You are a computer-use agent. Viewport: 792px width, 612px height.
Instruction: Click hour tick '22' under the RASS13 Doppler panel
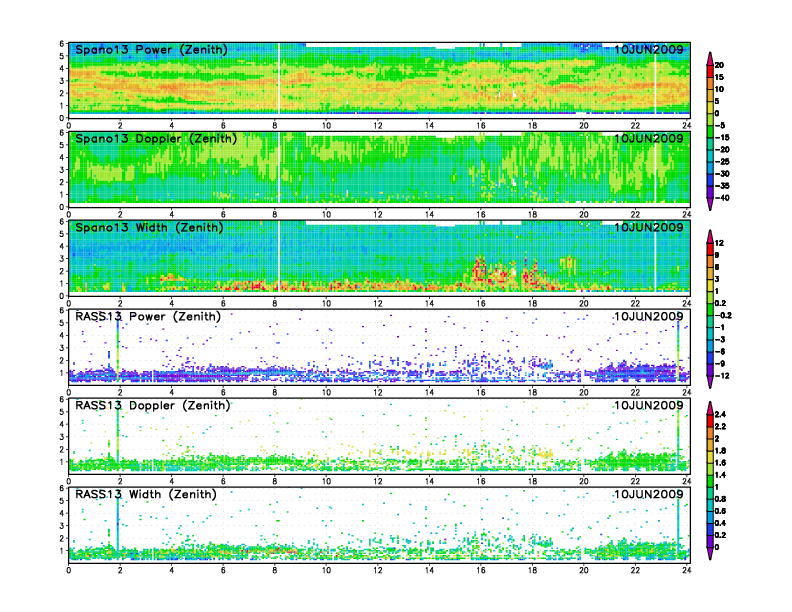pyautogui.click(x=635, y=481)
